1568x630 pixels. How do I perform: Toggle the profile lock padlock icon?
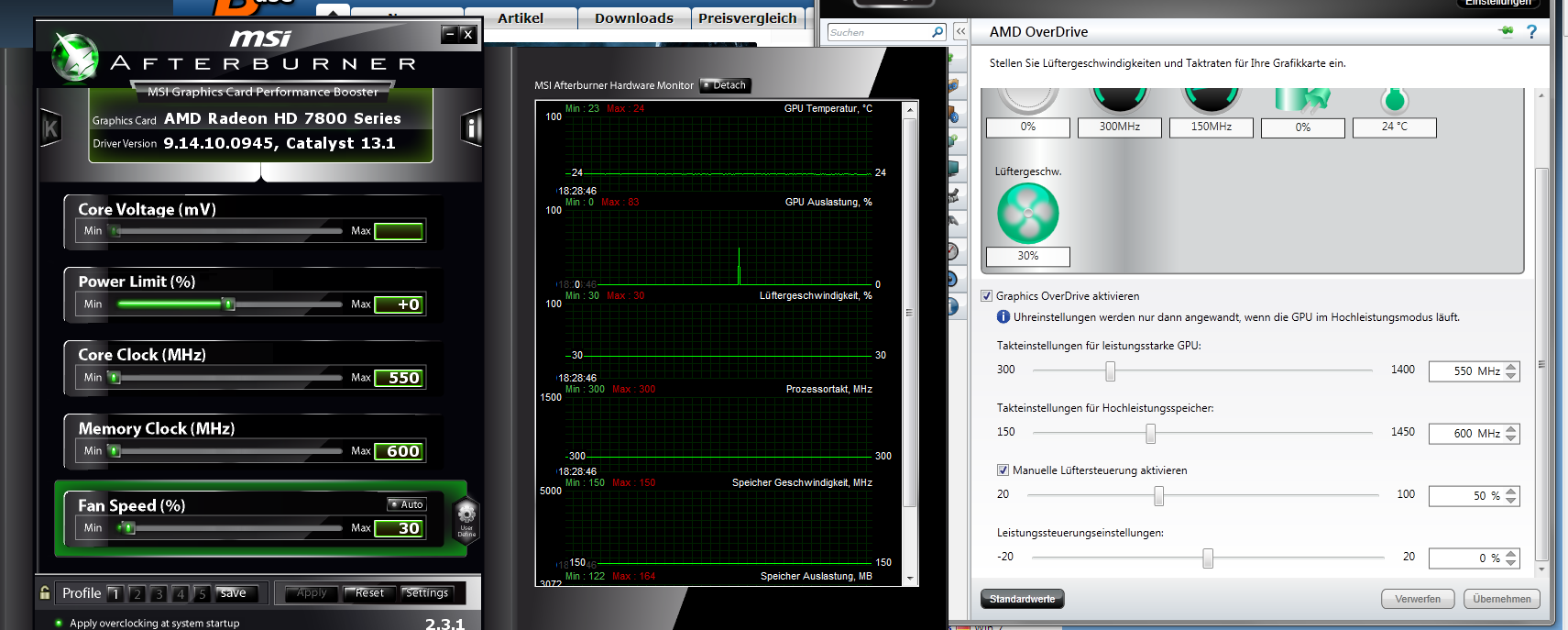click(x=45, y=593)
